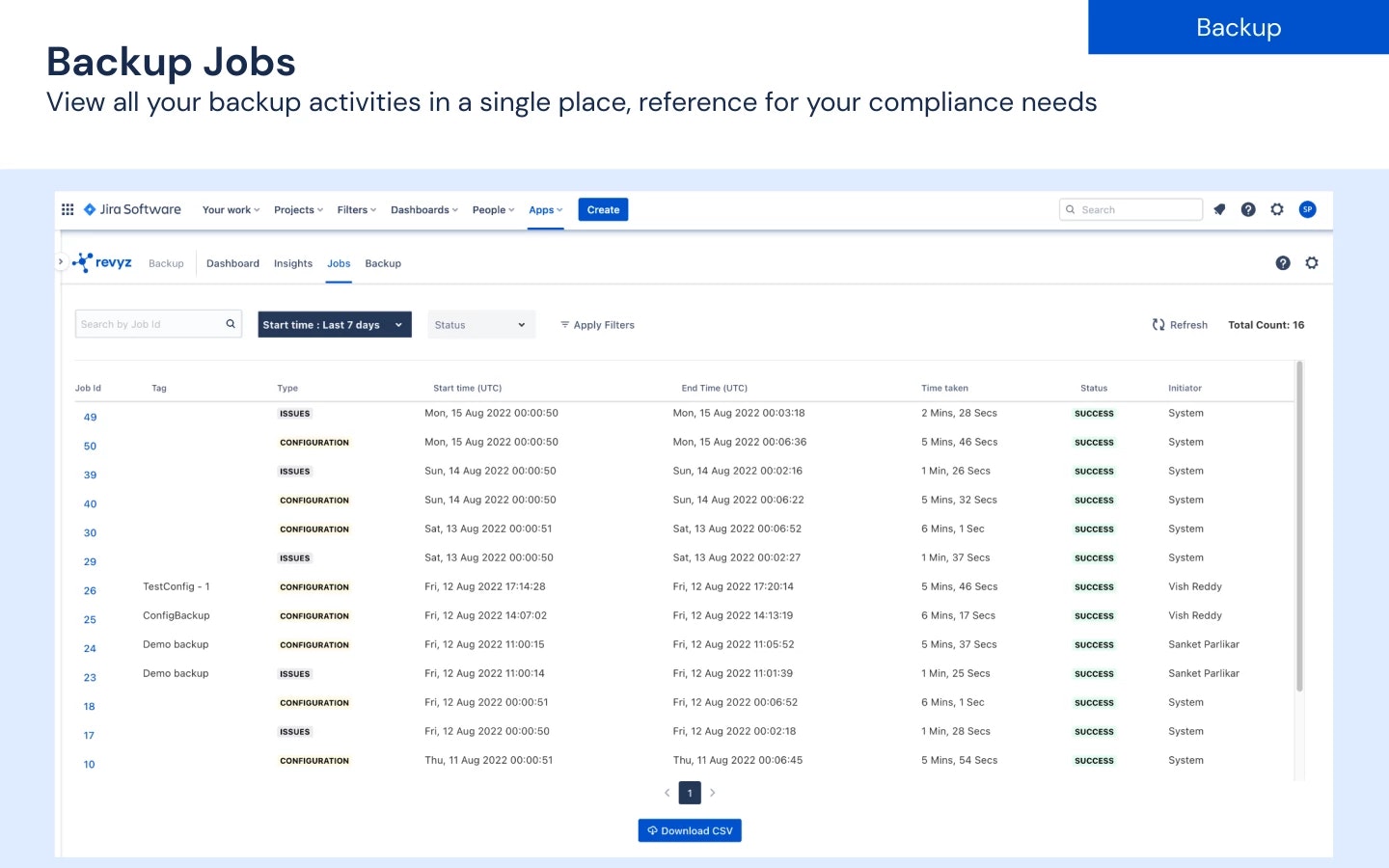Open job Id 29
This screenshot has width=1389, height=868.
pyautogui.click(x=90, y=562)
